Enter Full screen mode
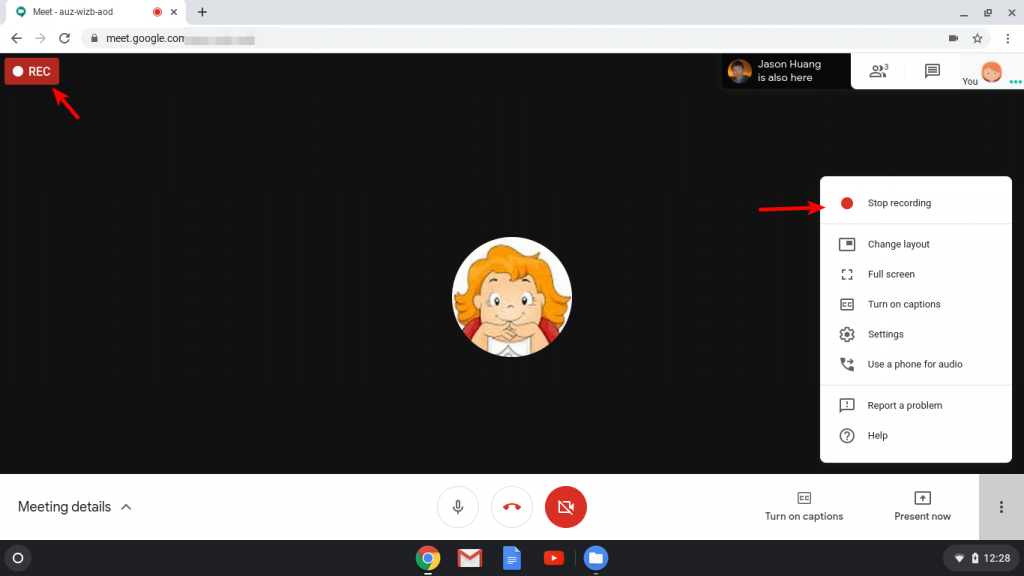Screen dimensions: 1024x576 916,274
